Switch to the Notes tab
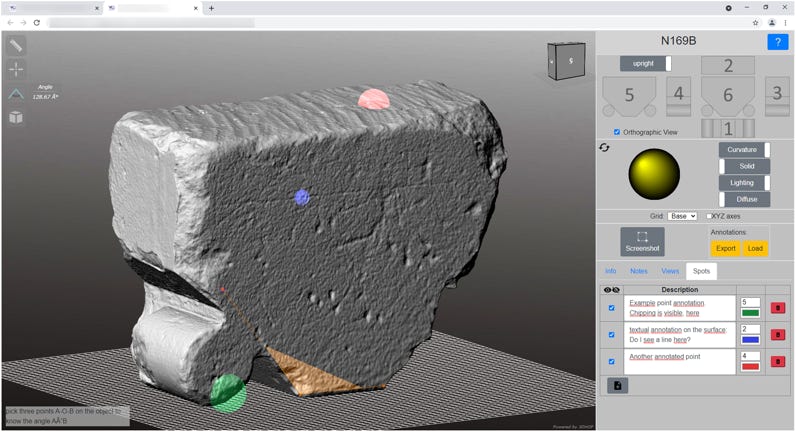Viewport: 796px width, 432px height. tap(638, 271)
